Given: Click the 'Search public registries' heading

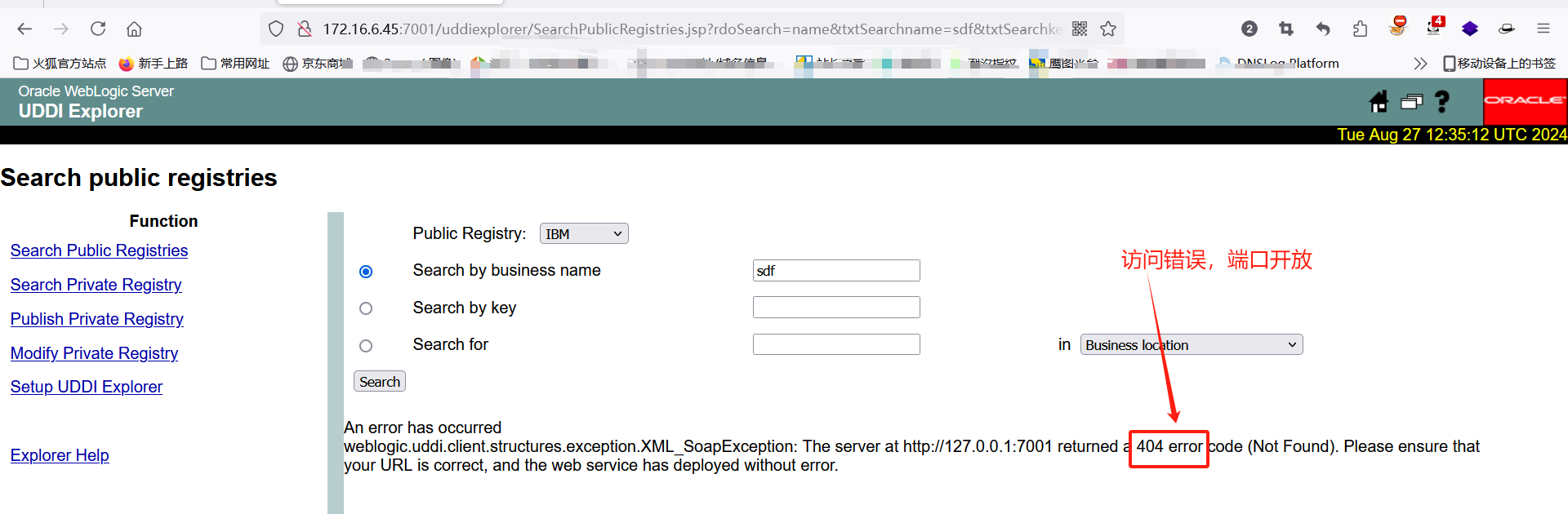Looking at the screenshot, I should point(139,178).
